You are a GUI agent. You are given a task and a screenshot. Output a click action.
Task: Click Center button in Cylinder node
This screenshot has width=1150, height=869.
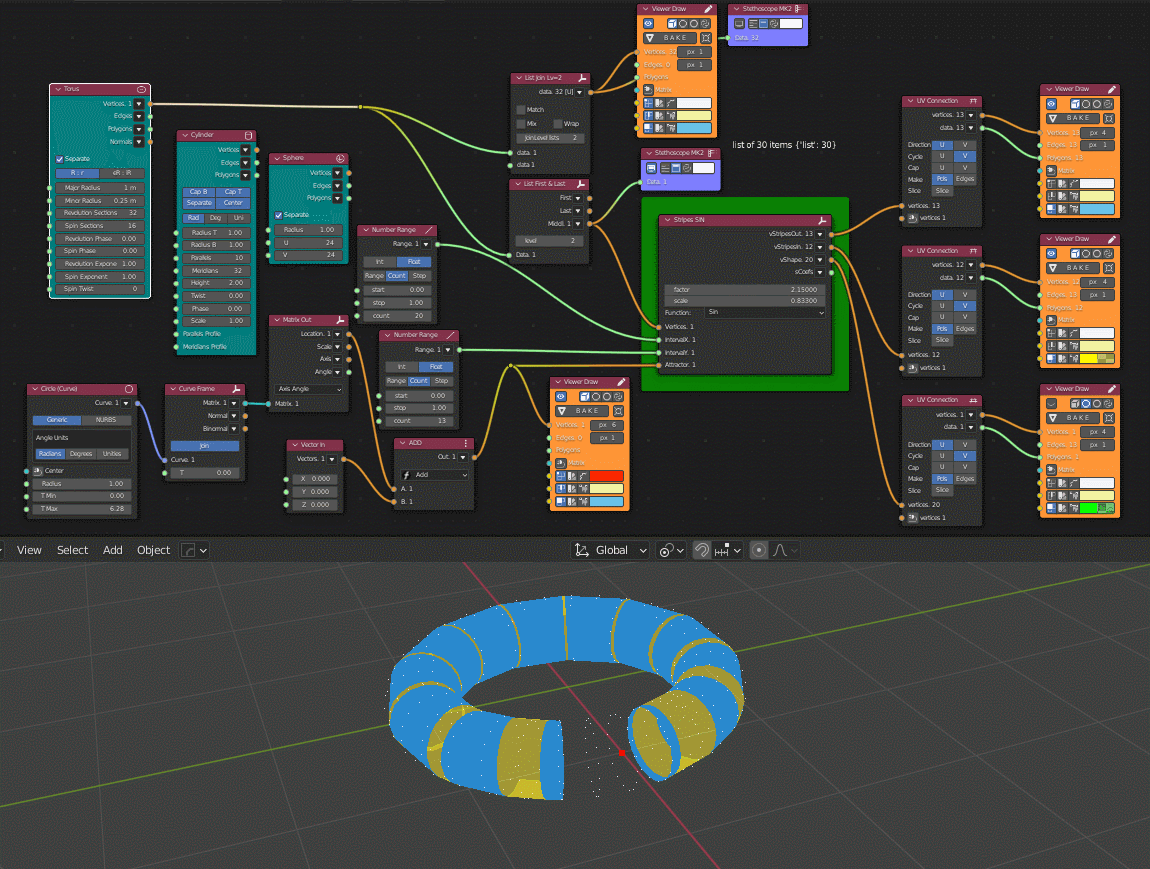233,203
